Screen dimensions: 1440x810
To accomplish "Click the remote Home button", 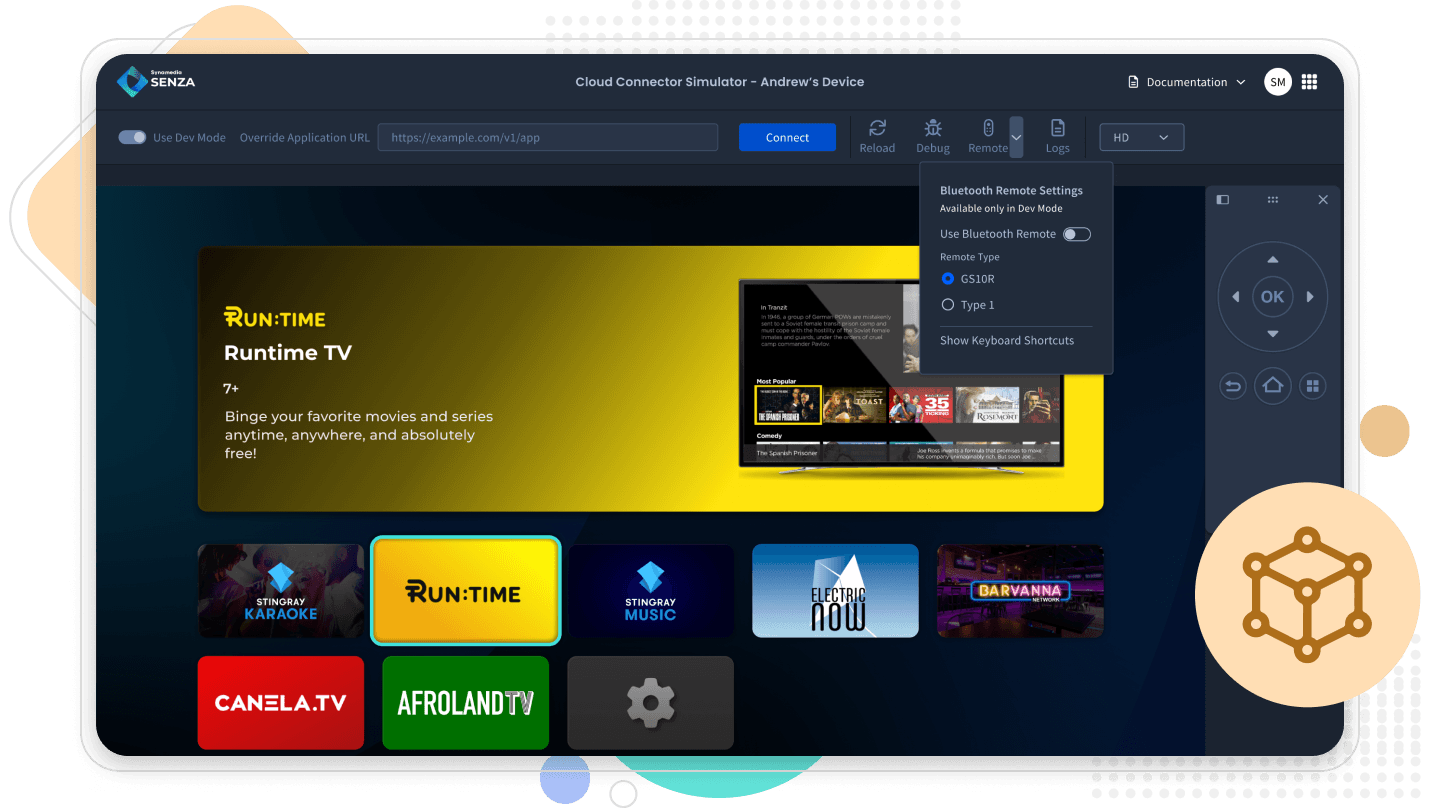I will coord(1273,385).
